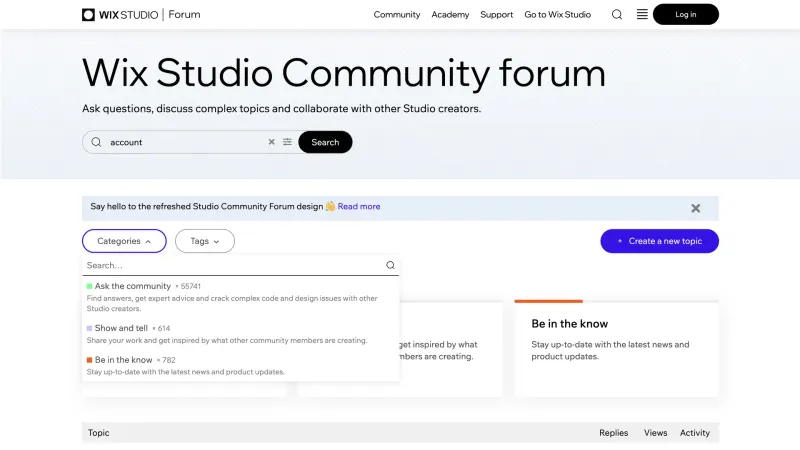Select Be in the know in dropdown
The width and height of the screenshot is (800, 450).
coord(123,360)
